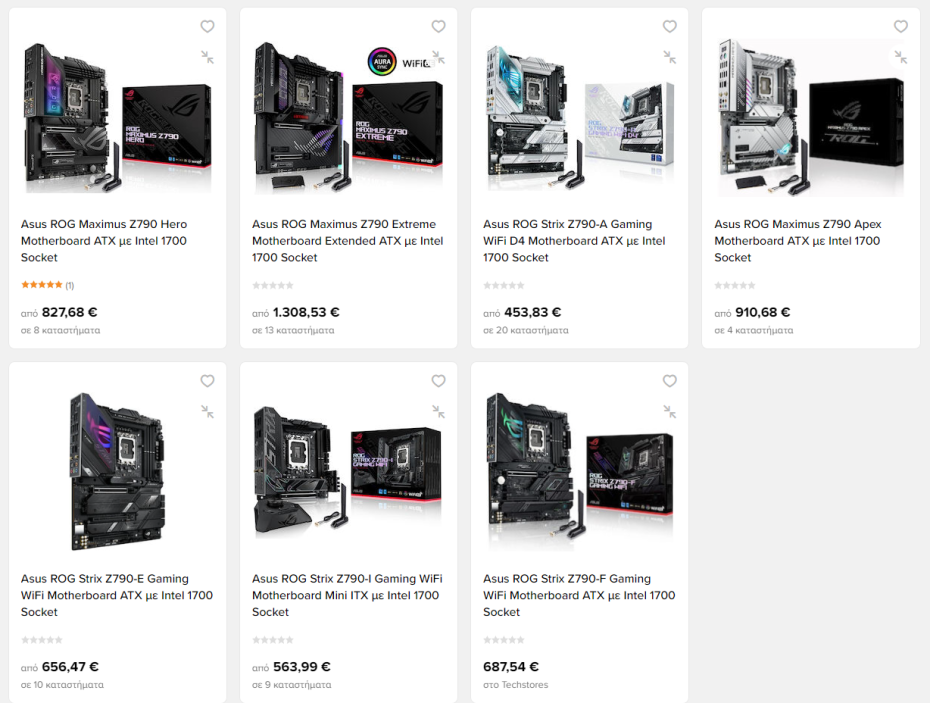Image resolution: width=930 pixels, height=703 pixels.
Task: Open 563,99 € price on Strix Z790-I
Action: tap(301, 667)
